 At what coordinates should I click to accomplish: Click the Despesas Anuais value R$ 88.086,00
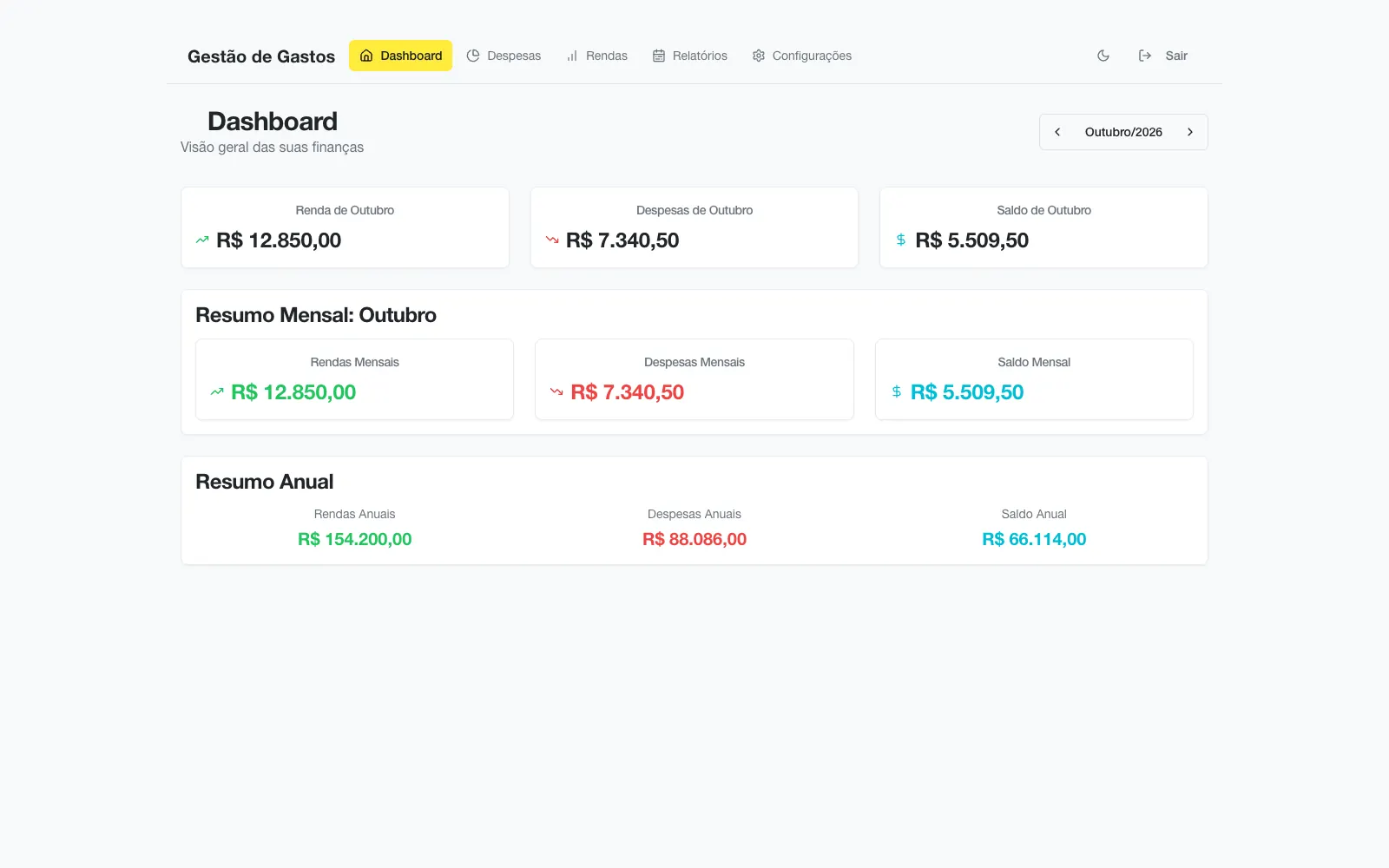coord(694,539)
